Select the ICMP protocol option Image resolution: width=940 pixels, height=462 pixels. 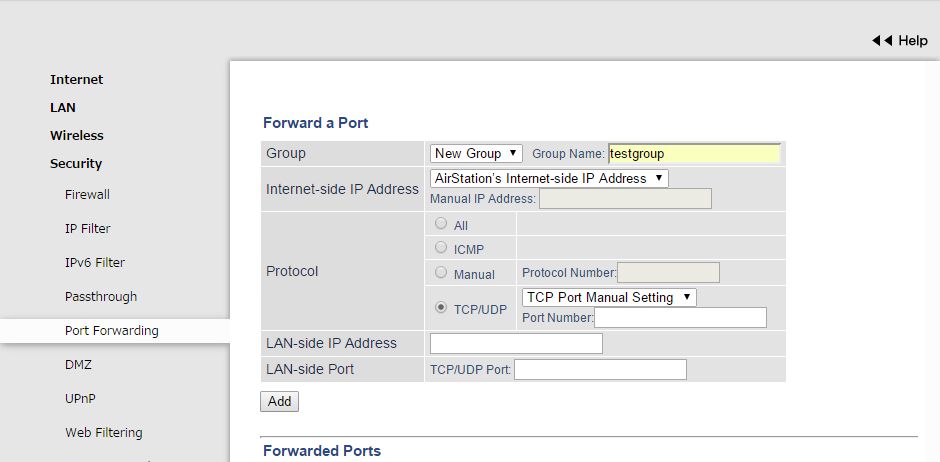click(x=441, y=247)
